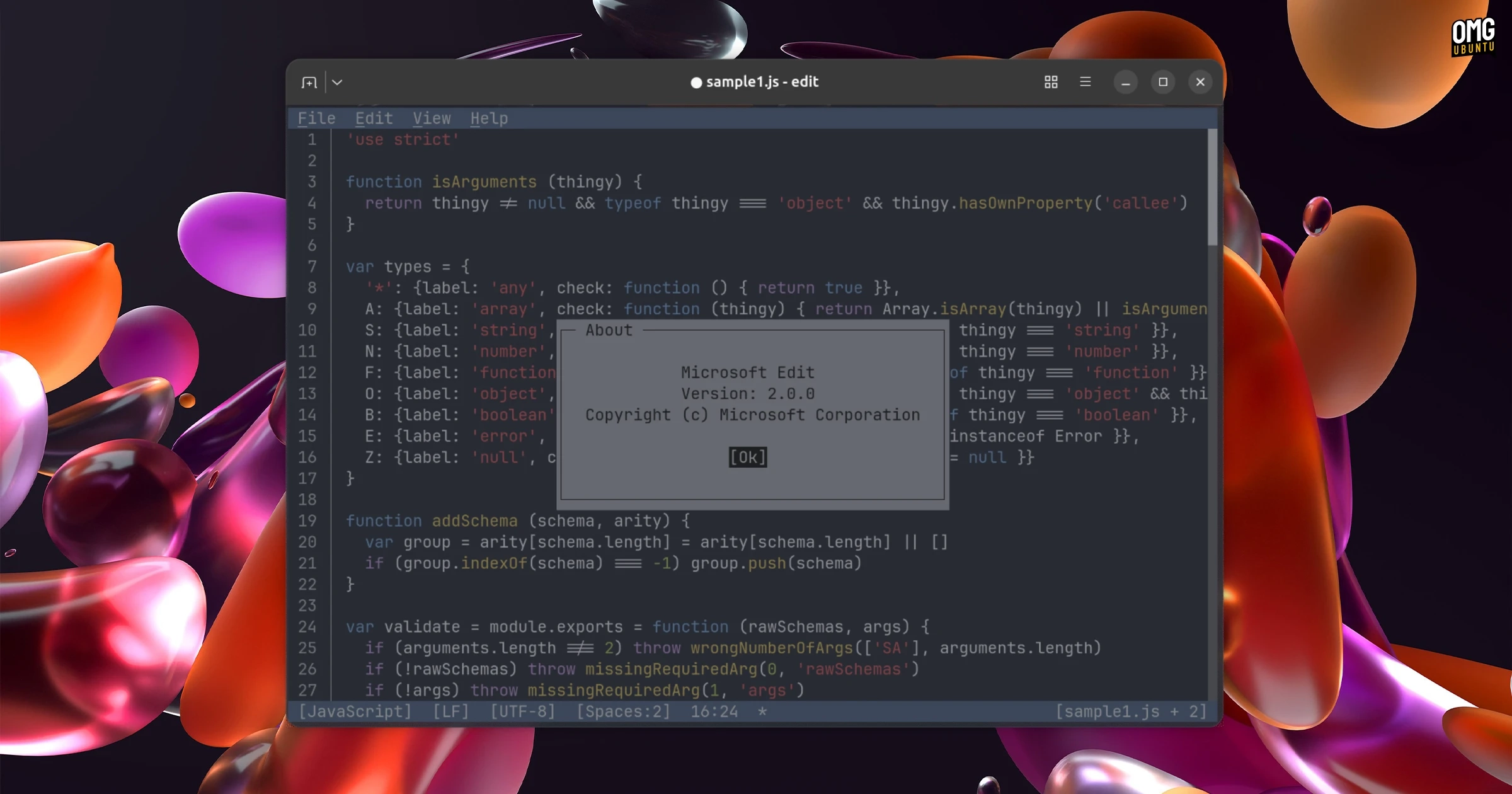Show tab overview grid icon
This screenshot has height=794, width=1512.
pyautogui.click(x=1051, y=82)
